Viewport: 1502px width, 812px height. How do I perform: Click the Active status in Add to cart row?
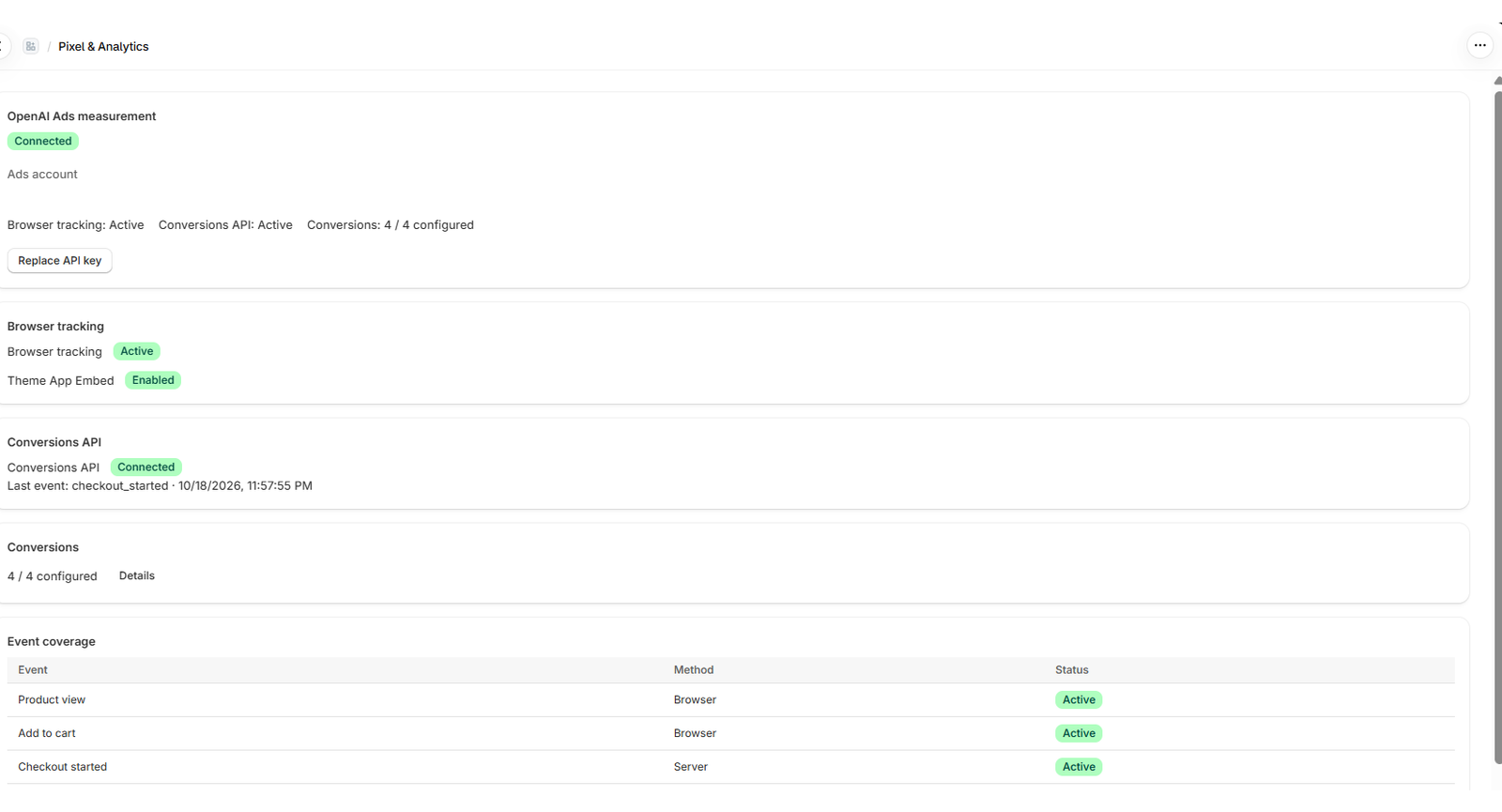pos(1079,734)
